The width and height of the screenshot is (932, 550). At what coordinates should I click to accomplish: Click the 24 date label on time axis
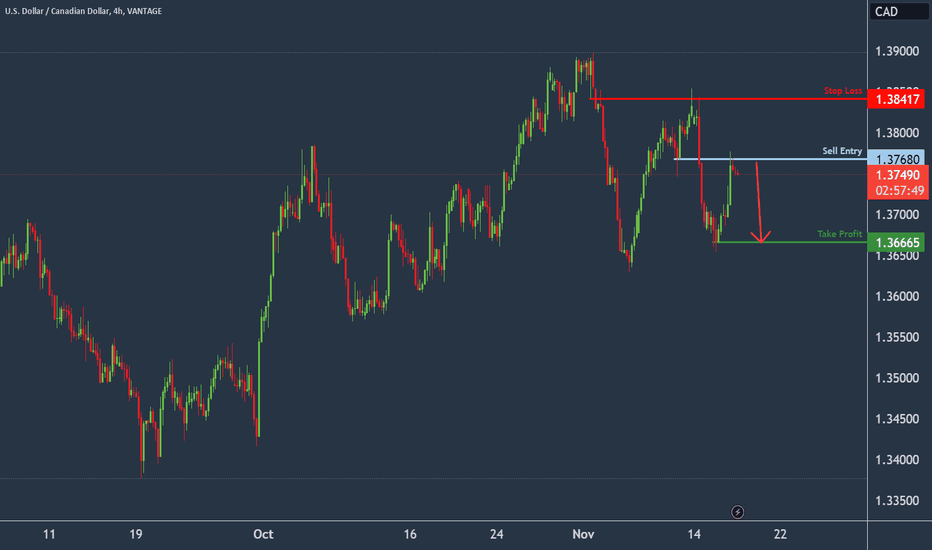496,535
